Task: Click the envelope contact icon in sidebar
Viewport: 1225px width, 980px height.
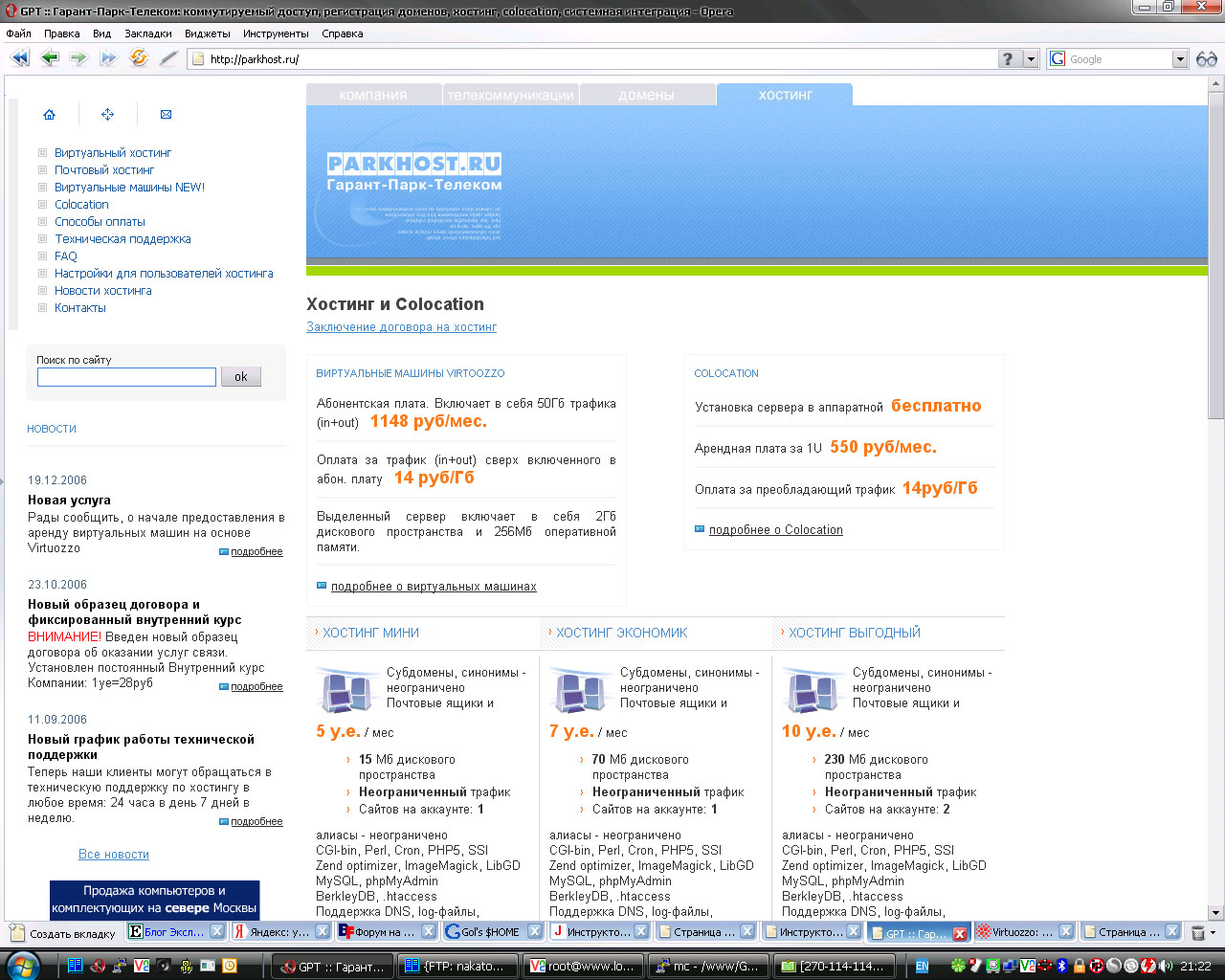Action: point(166,114)
